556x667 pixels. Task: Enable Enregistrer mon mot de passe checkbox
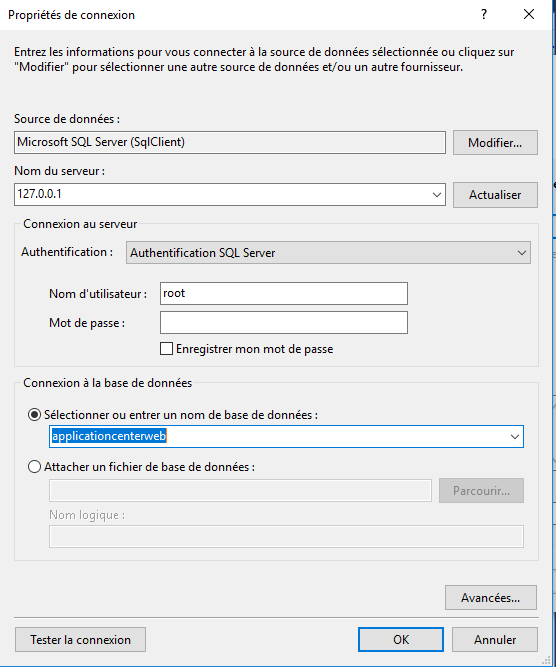[x=166, y=349]
